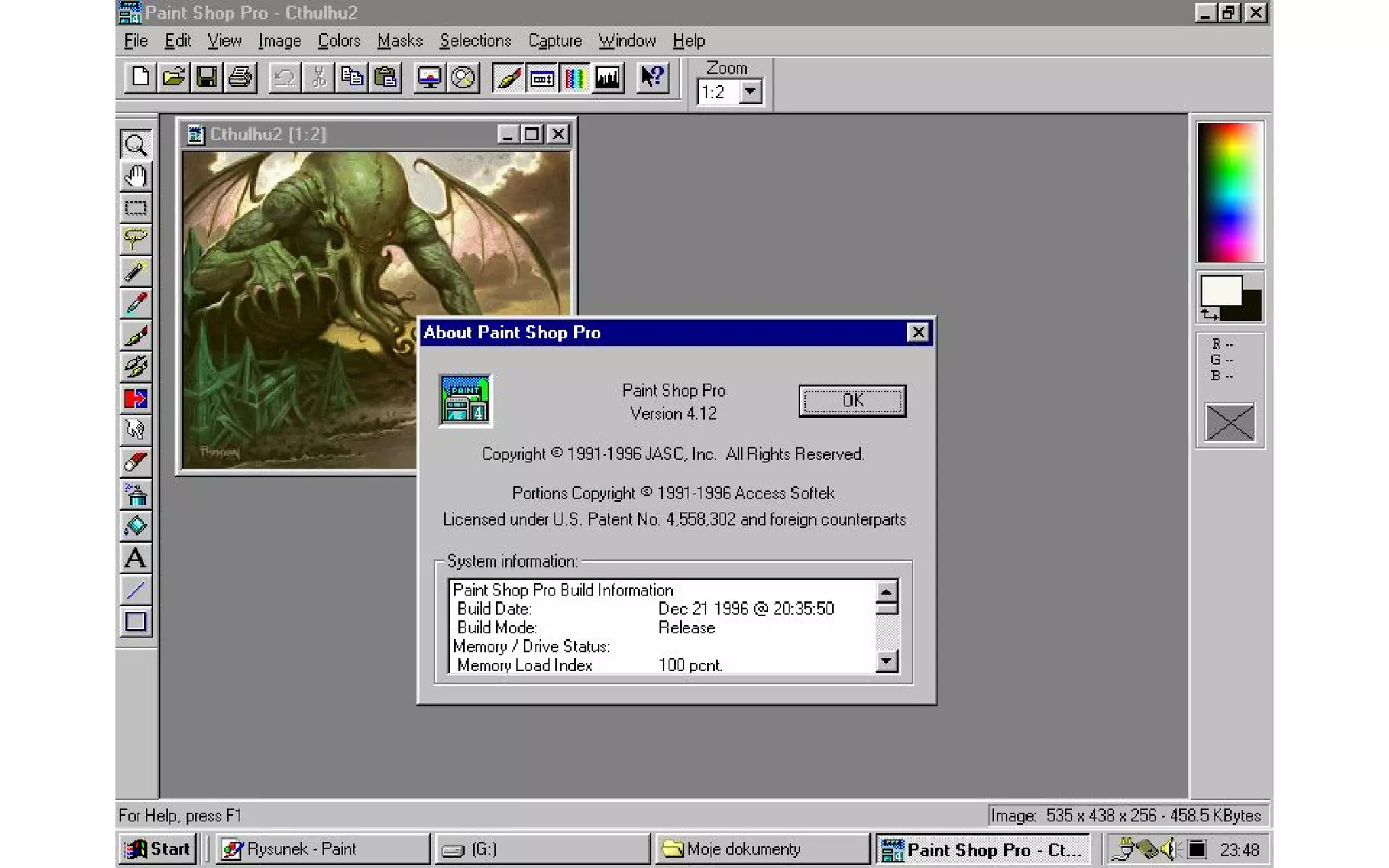Open the Masks menu
The image size is (1389, 868).
point(399,41)
